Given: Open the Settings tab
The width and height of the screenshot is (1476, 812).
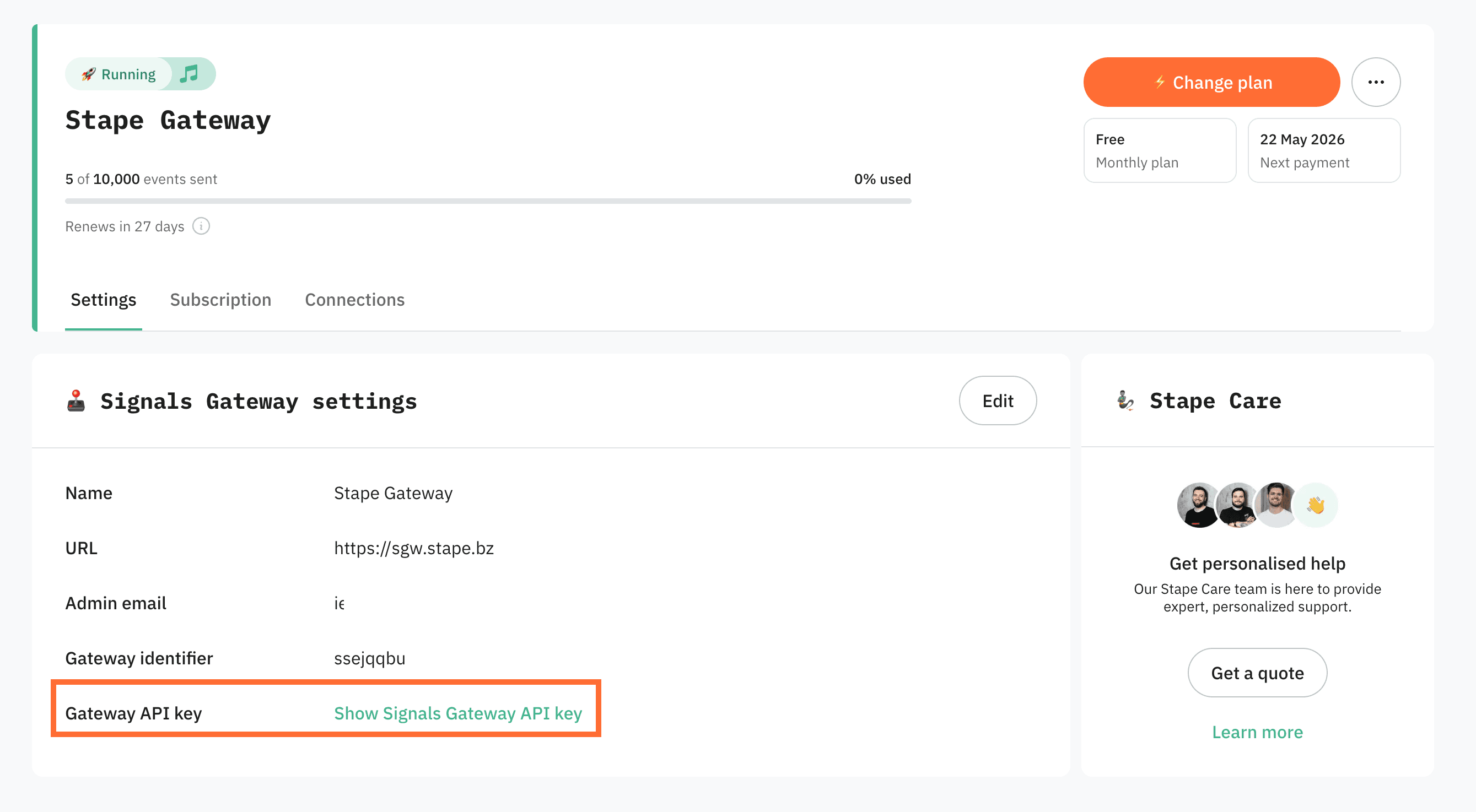Looking at the screenshot, I should point(103,300).
